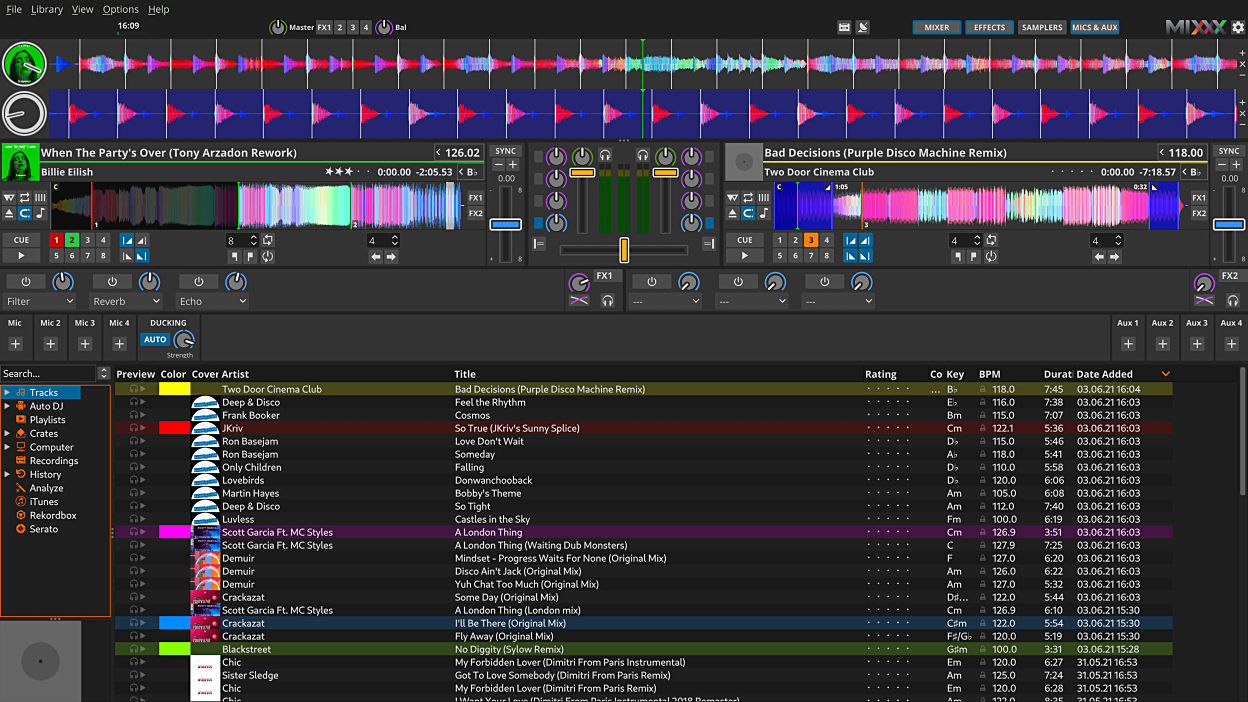Viewport: 1248px width, 702px height.
Task: Click the CUE button on right deck
Action: coord(744,240)
